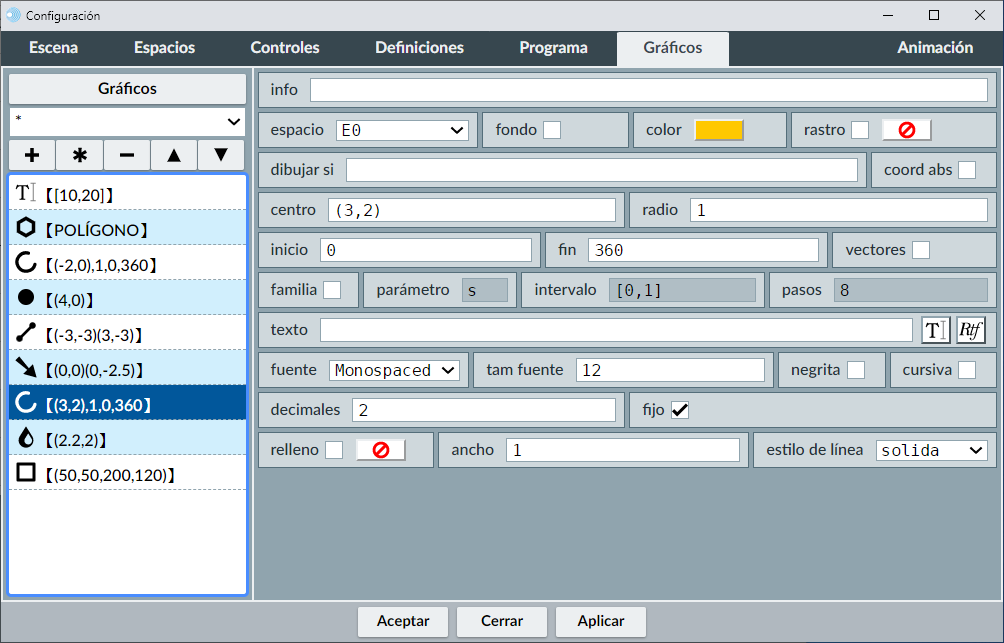Click the minus icon to delete graphic
The width and height of the screenshot is (1004, 643).
click(x=127, y=155)
